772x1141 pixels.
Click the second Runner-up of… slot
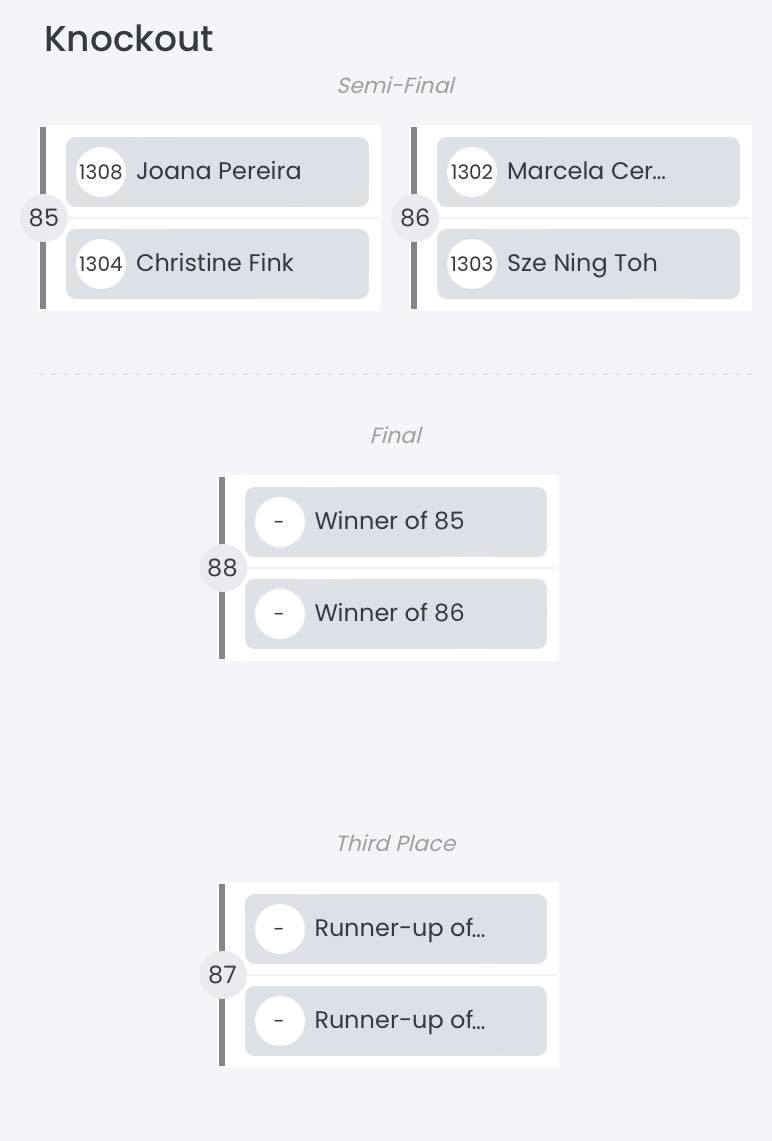(399, 1021)
